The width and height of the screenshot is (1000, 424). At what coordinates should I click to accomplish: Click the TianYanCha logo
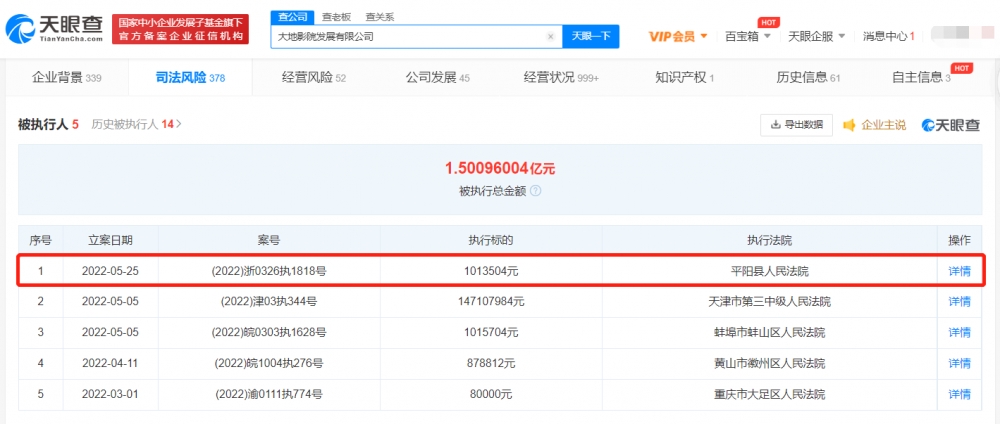click(54, 29)
